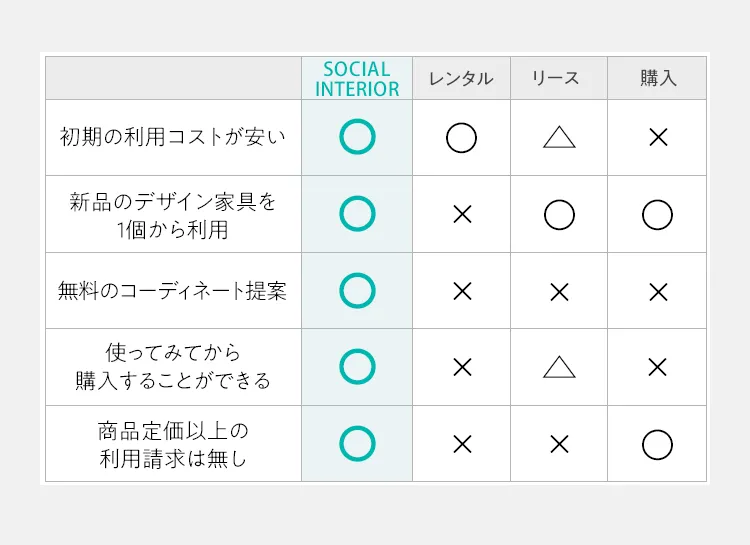This screenshot has height=545, width=750.
Task: Click the 無料のコーディネート提案 row label
Action: pos(172,291)
